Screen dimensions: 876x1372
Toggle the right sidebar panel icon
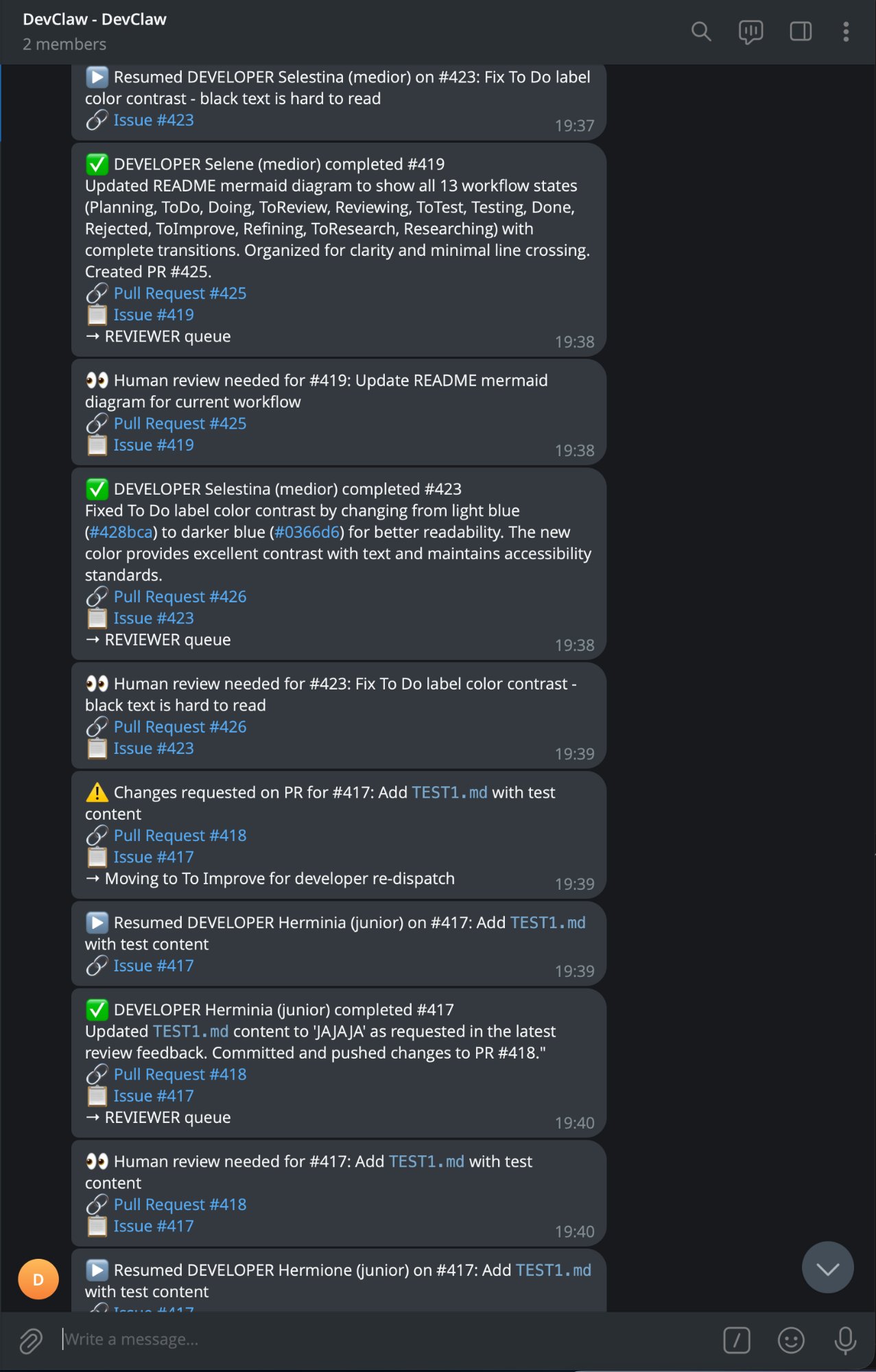(x=800, y=32)
